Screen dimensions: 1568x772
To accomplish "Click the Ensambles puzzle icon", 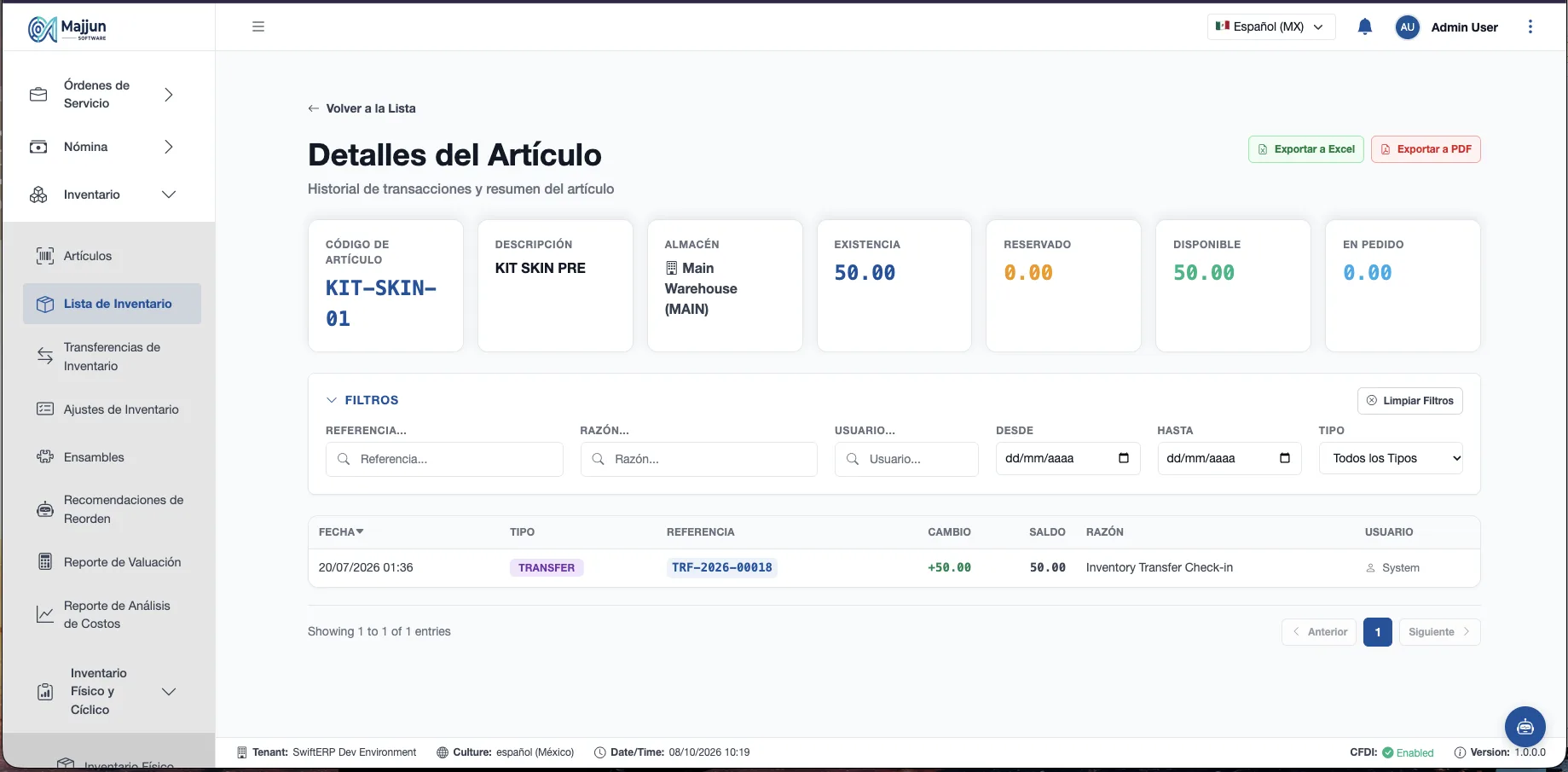I will tap(45, 457).
